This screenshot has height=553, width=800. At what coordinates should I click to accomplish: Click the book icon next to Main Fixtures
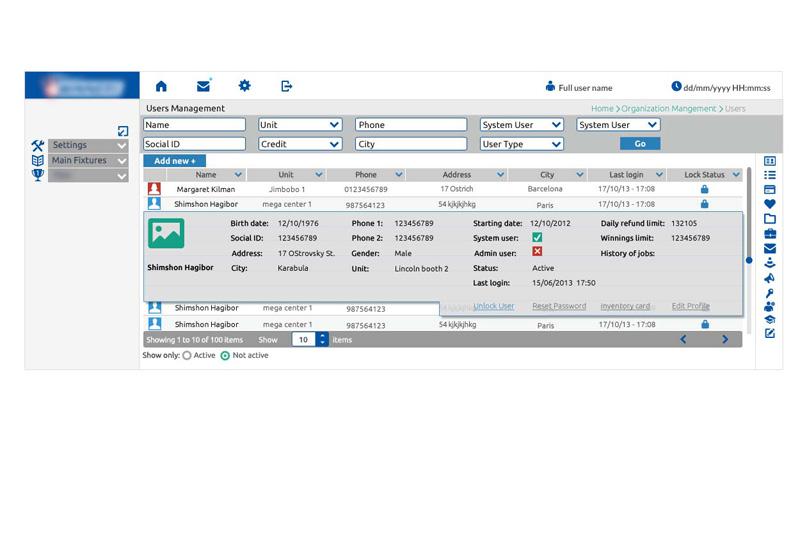38,161
